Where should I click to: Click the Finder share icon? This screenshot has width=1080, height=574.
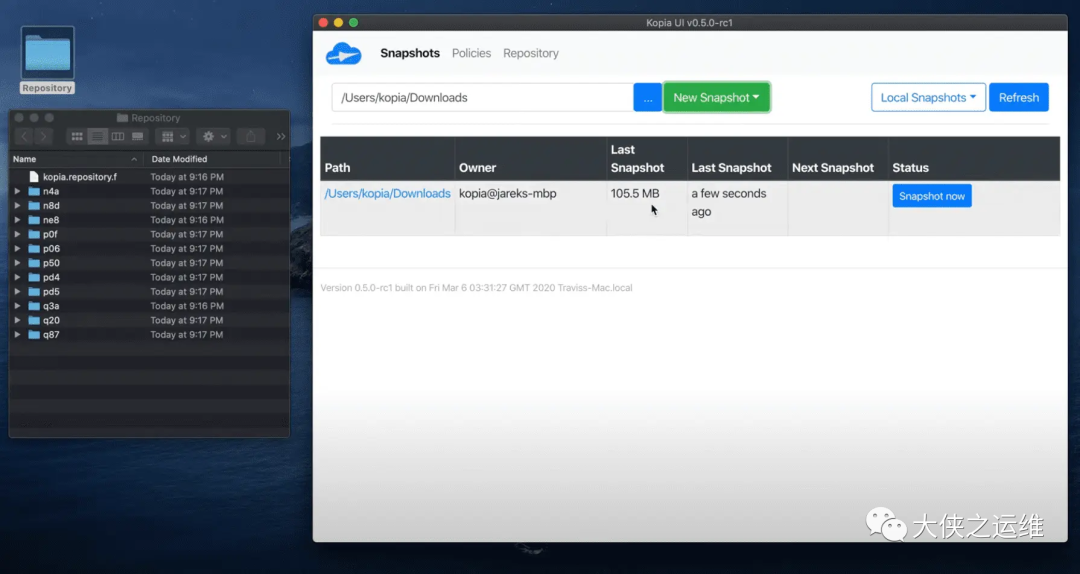pos(251,136)
